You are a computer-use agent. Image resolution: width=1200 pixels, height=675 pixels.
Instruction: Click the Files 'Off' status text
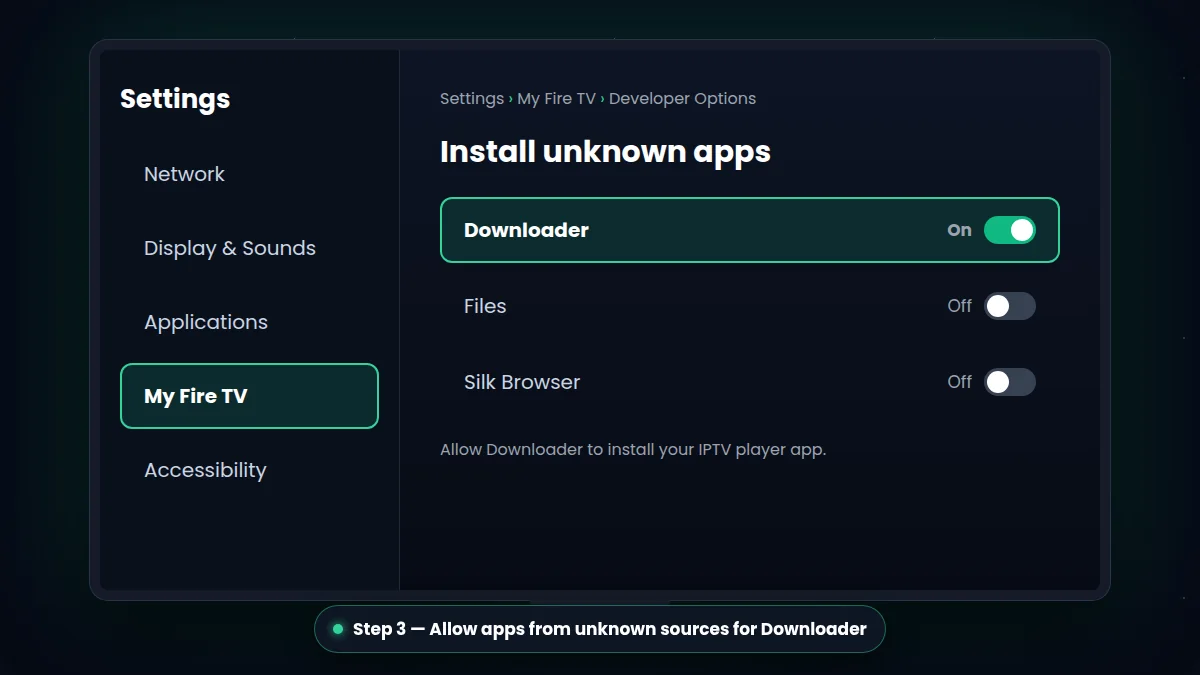959,306
